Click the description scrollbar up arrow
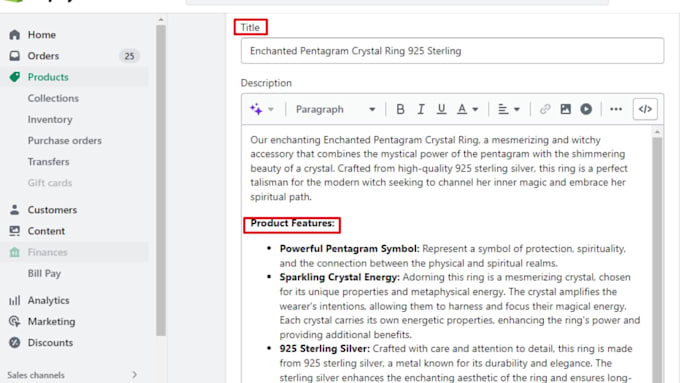The image size is (680, 383). pos(657,131)
